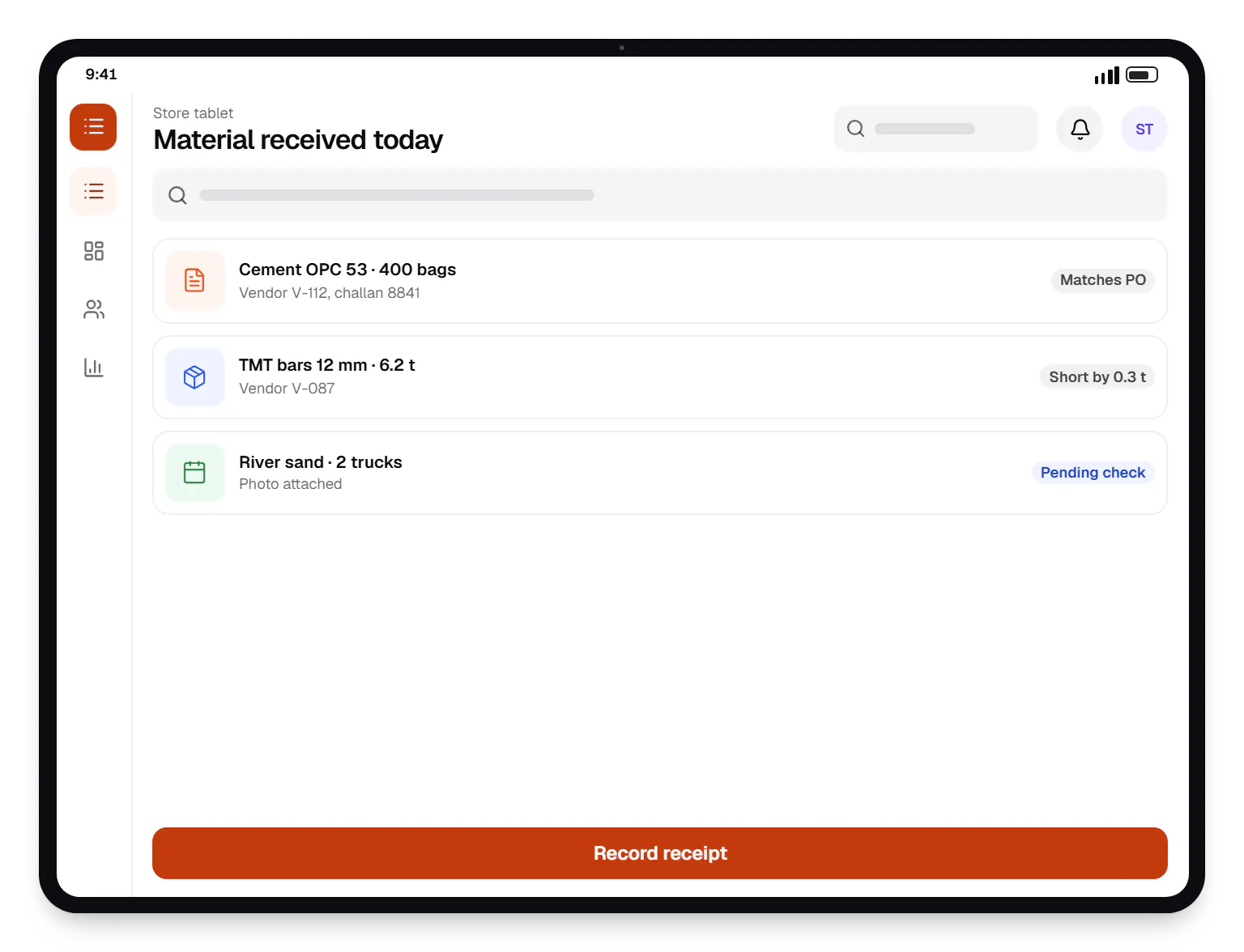Click the battery indicator in status bar
Viewport: 1244px width, 952px height.
coord(1142,74)
